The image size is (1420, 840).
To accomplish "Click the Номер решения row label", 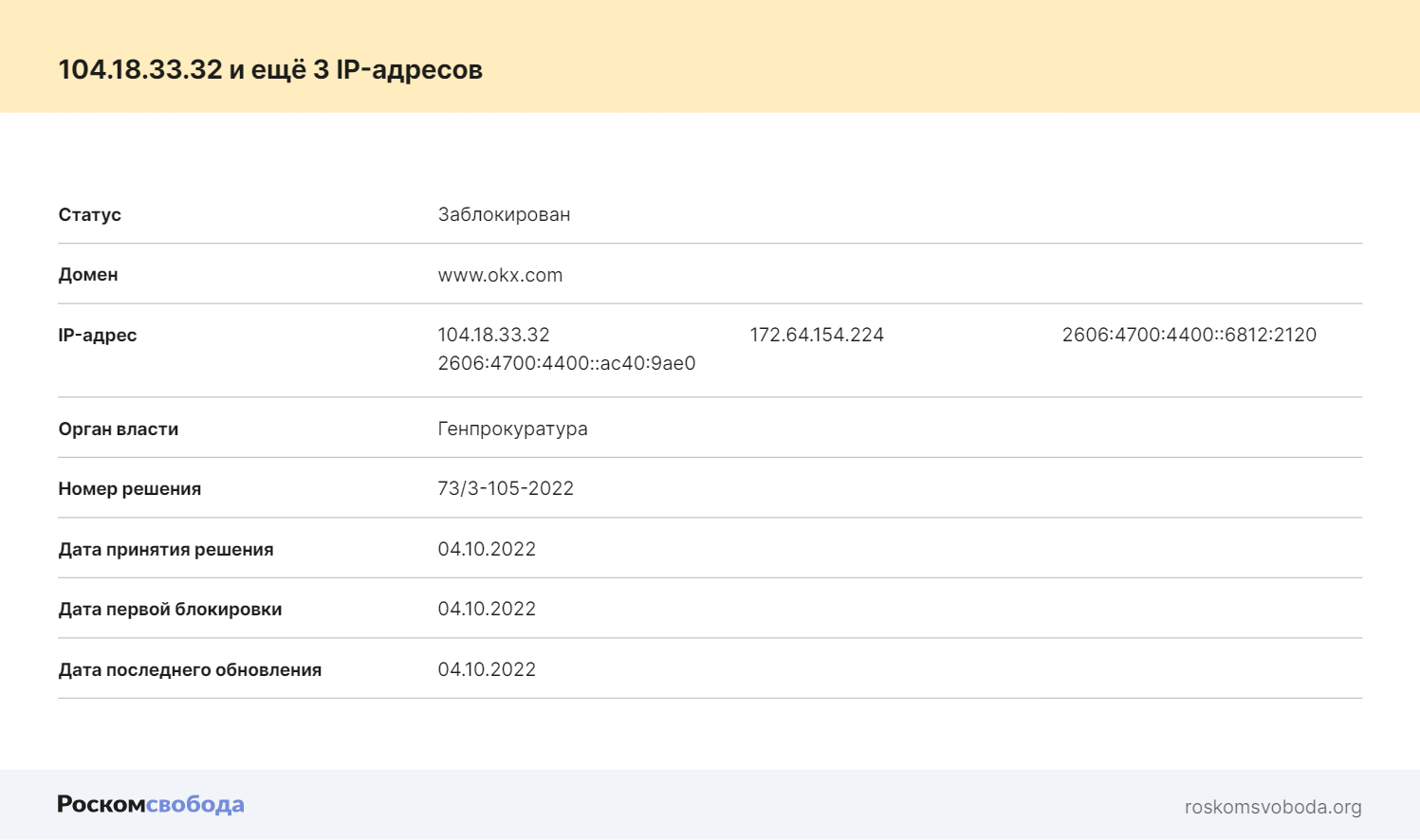I will coord(130,489).
